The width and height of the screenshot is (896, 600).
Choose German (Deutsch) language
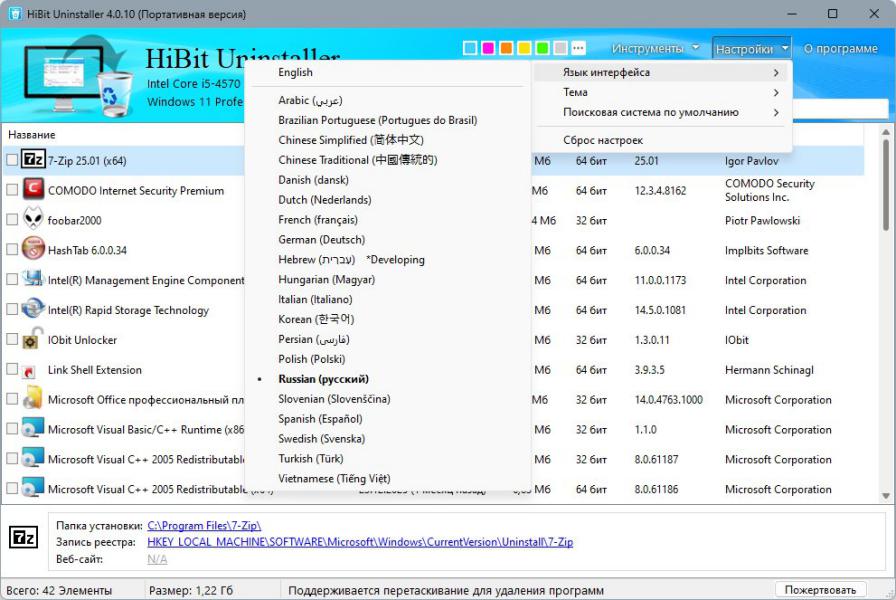(x=321, y=240)
